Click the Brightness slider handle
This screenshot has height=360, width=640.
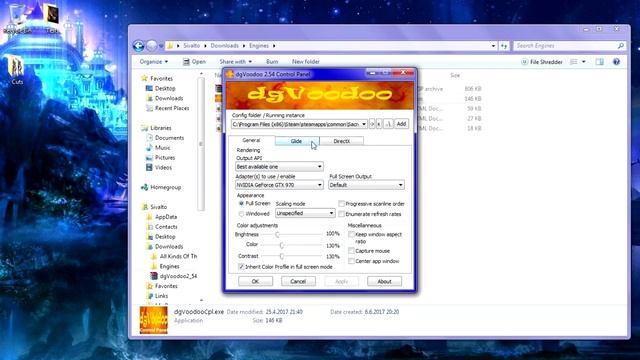277,234
